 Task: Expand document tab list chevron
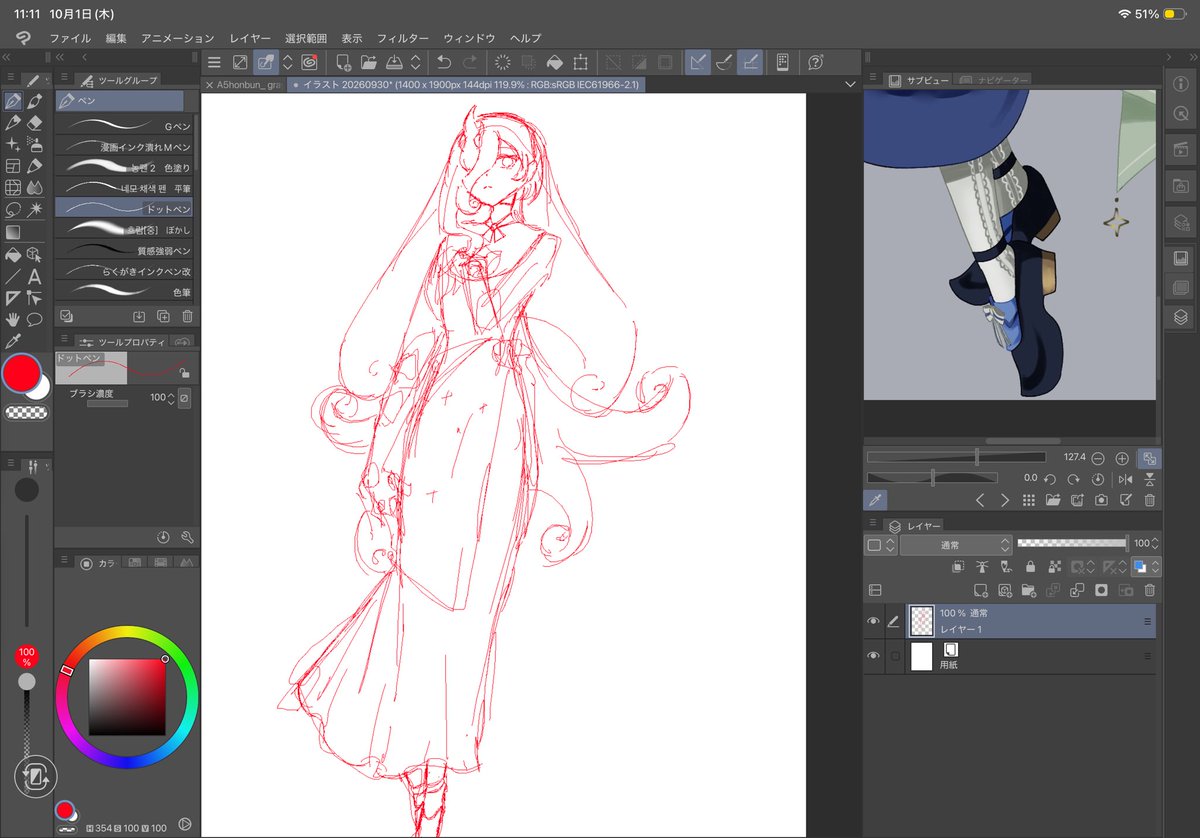click(x=850, y=85)
